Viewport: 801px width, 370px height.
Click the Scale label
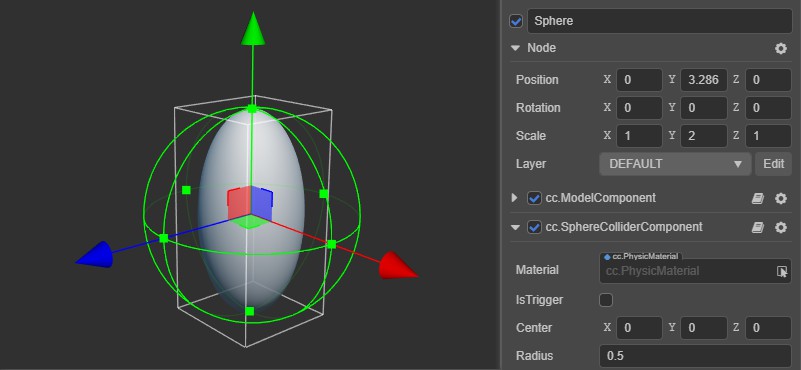[x=531, y=136]
